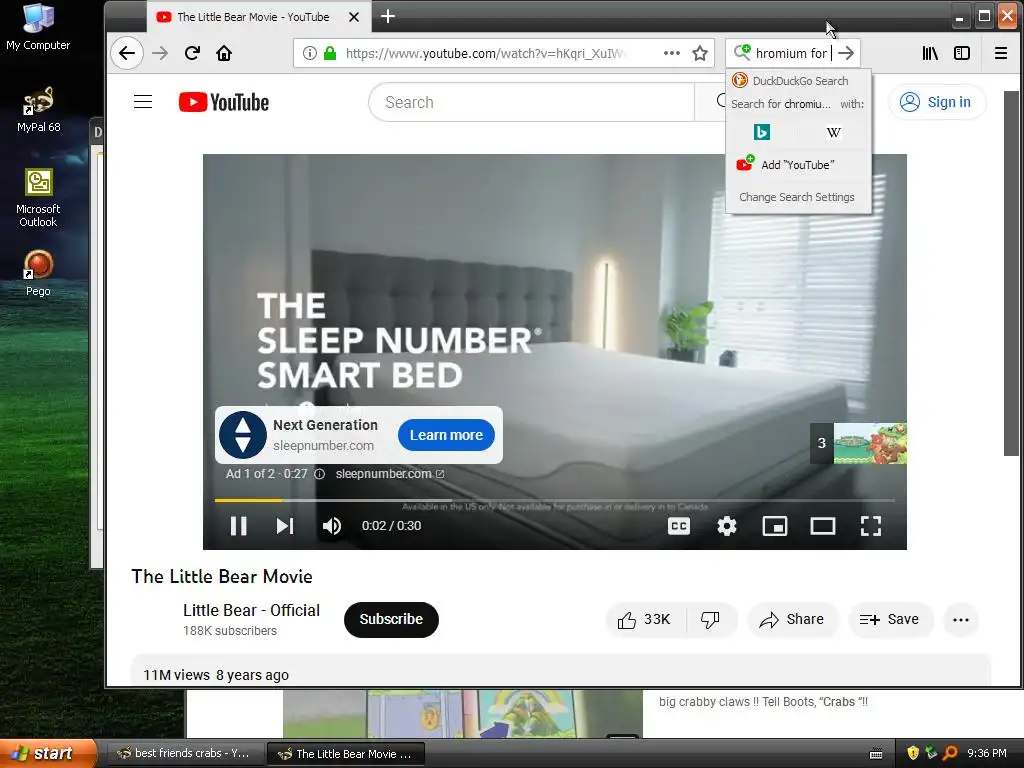The height and width of the screenshot is (768, 1024).
Task: Click the keyboard icon in taskbar
Action: click(x=876, y=754)
